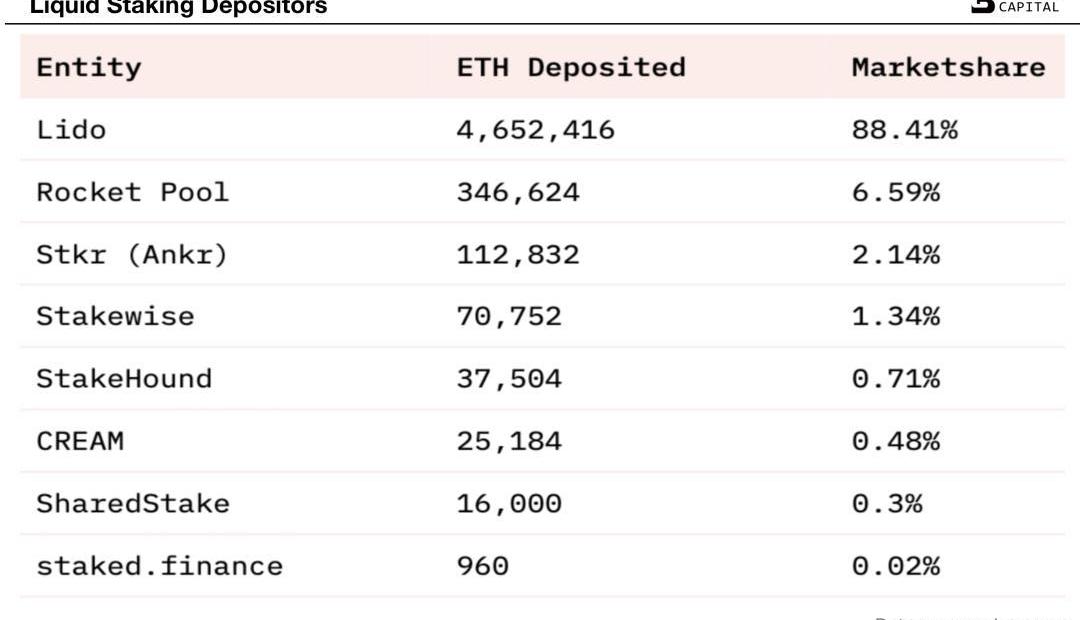Select the Stkr (Ankr) entity name
This screenshot has width=1080, height=620.
click(x=133, y=255)
